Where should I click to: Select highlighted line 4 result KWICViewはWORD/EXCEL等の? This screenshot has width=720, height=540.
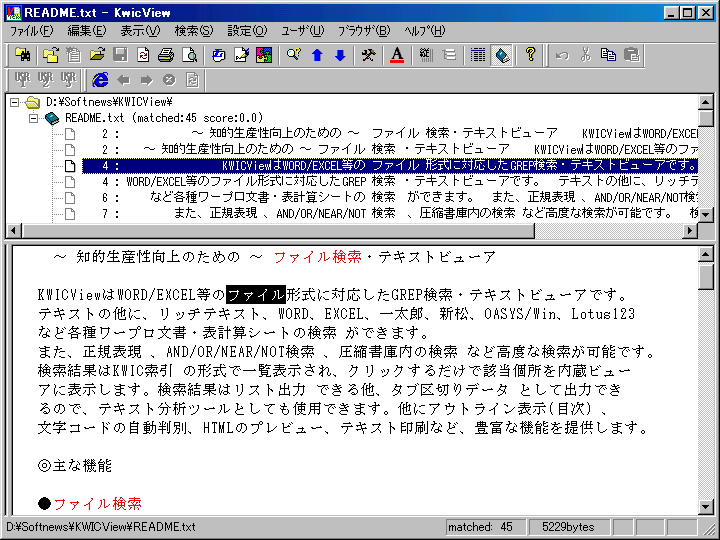click(389, 166)
